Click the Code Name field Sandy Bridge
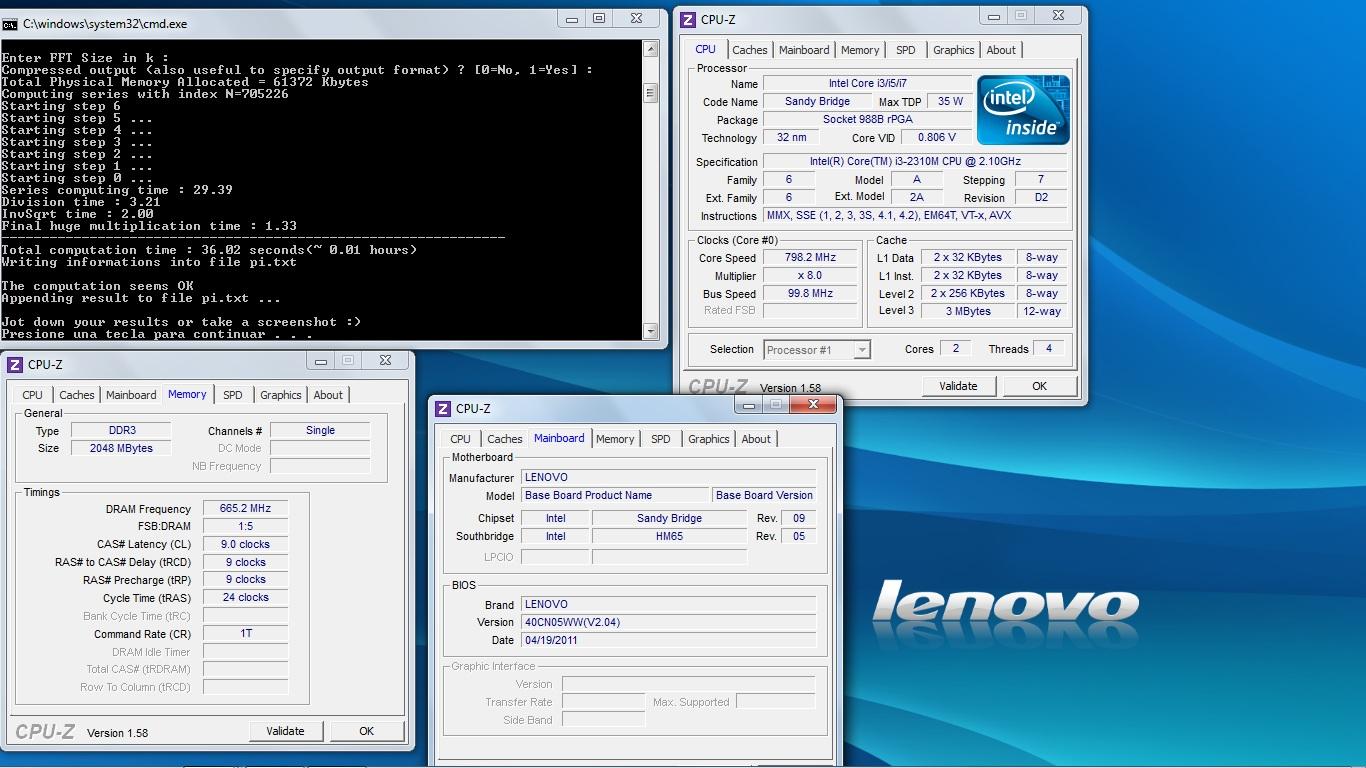Screen dimensions: 1366x768 click(x=817, y=102)
